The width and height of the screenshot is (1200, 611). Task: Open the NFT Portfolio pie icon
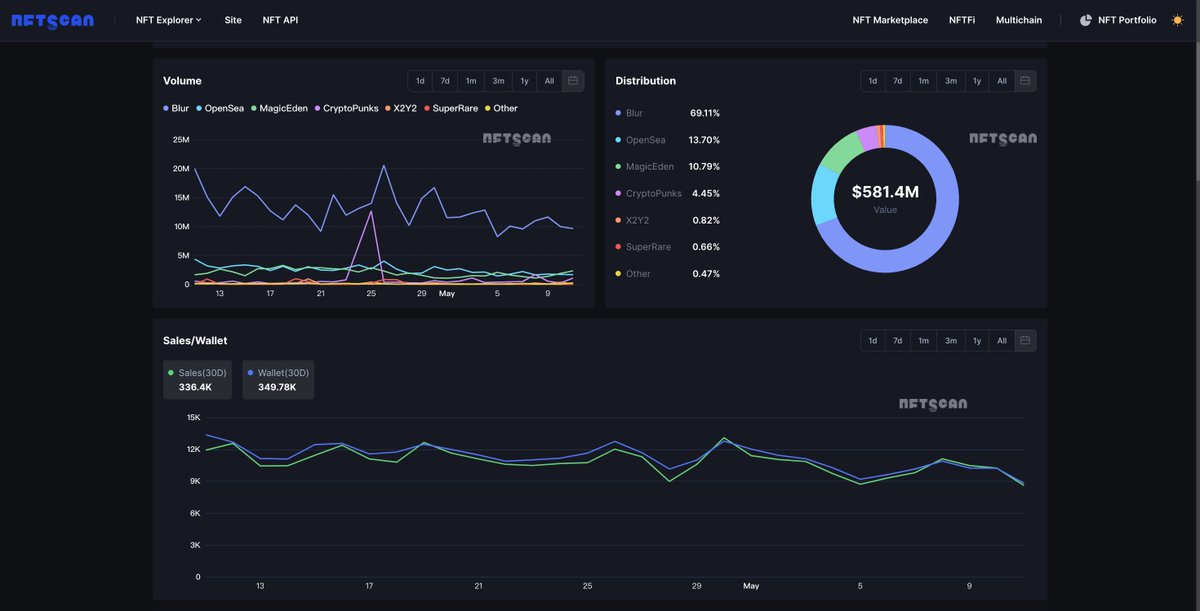coord(1086,20)
